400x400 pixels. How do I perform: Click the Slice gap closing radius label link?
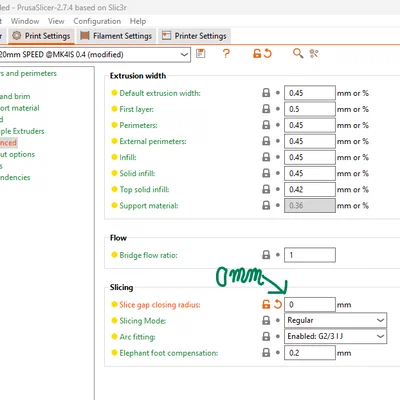(160, 305)
